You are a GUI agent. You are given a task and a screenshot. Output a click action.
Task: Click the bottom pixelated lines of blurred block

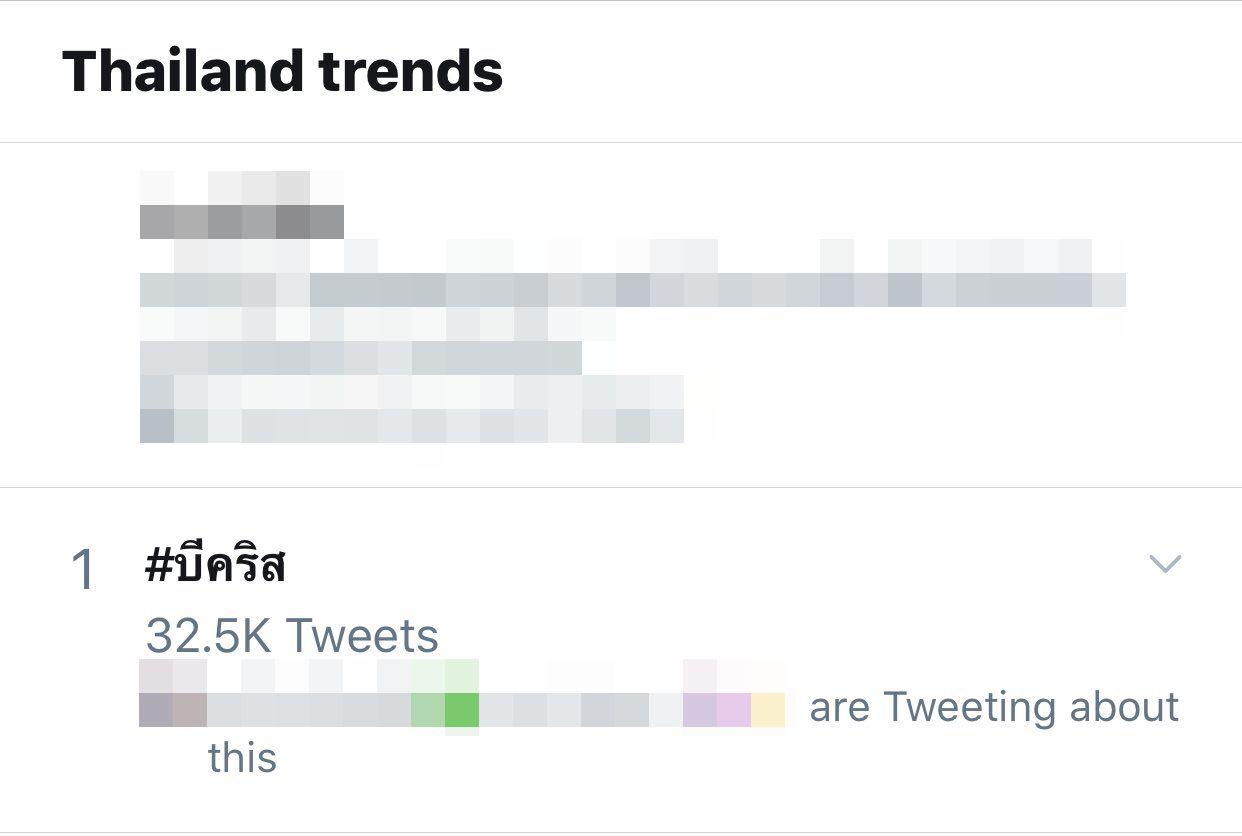411,409
